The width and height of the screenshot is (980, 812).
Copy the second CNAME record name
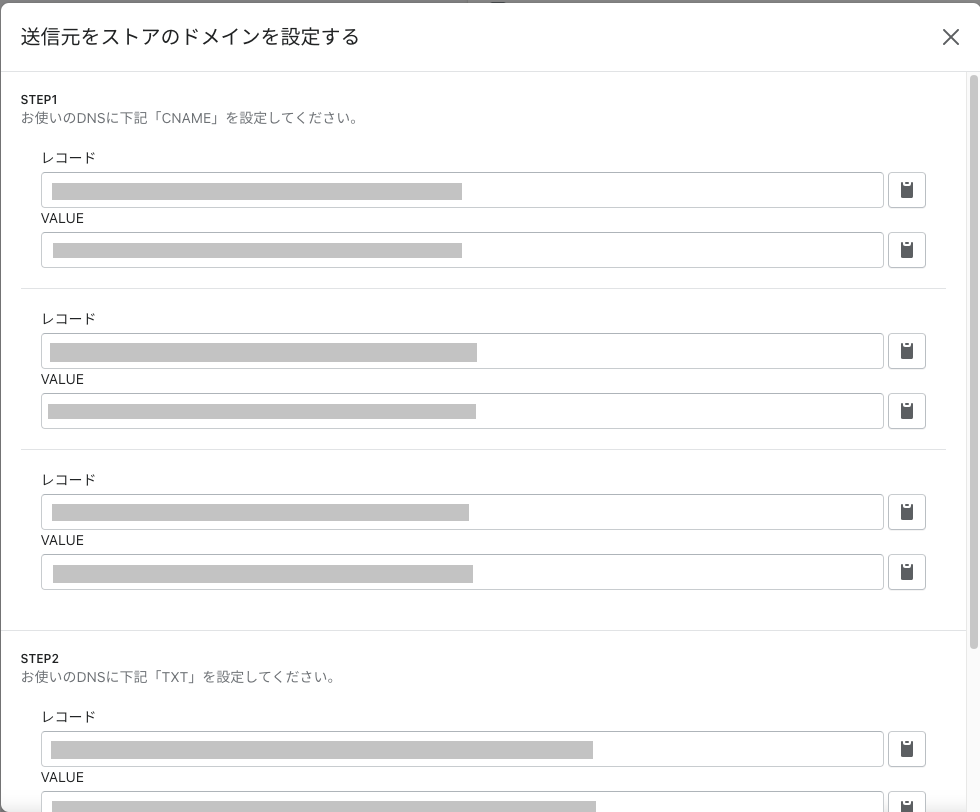pos(906,351)
